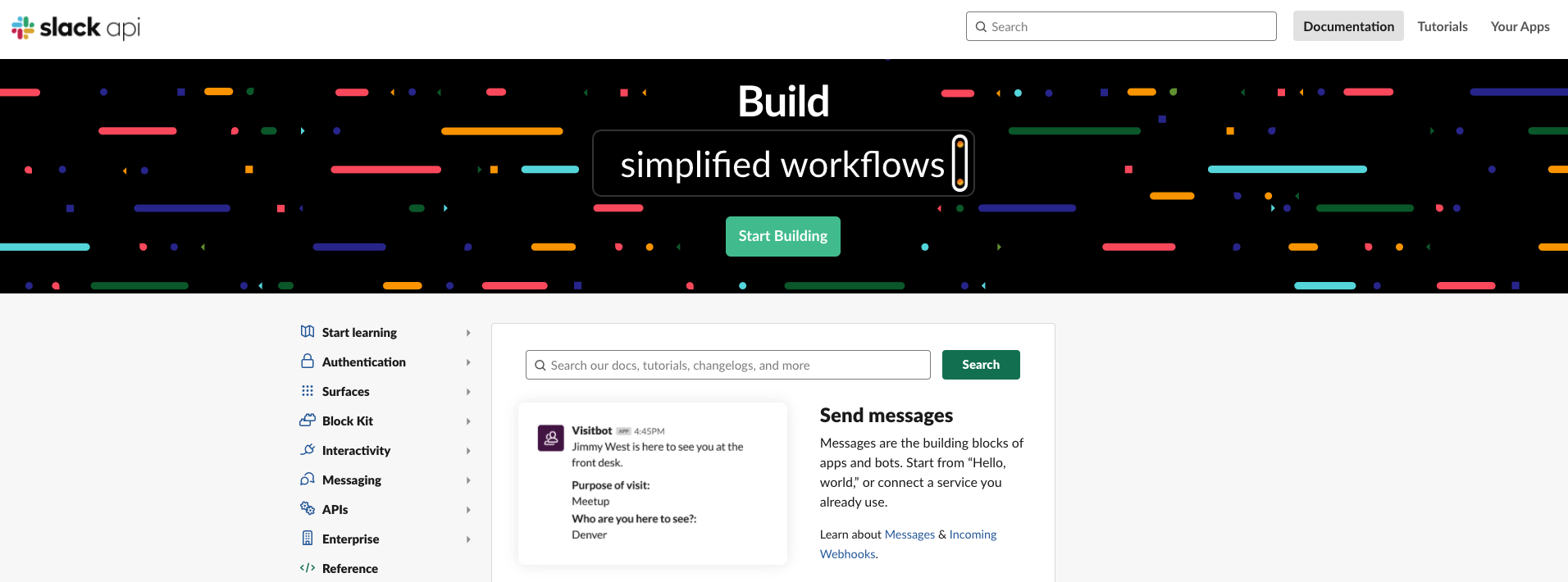Click the magnifier icon in top search bar
This screenshot has width=1568, height=582.
[x=981, y=27]
